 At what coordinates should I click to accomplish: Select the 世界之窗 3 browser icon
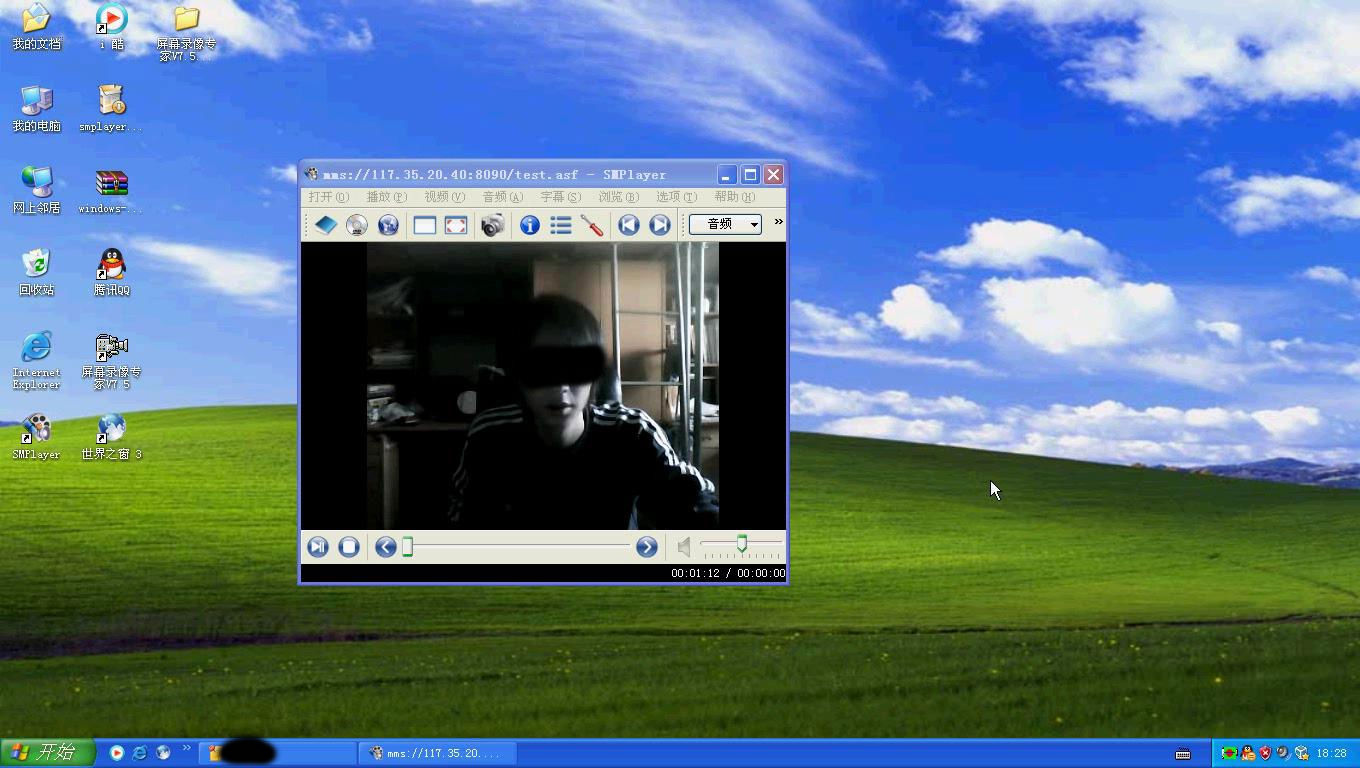click(111, 437)
